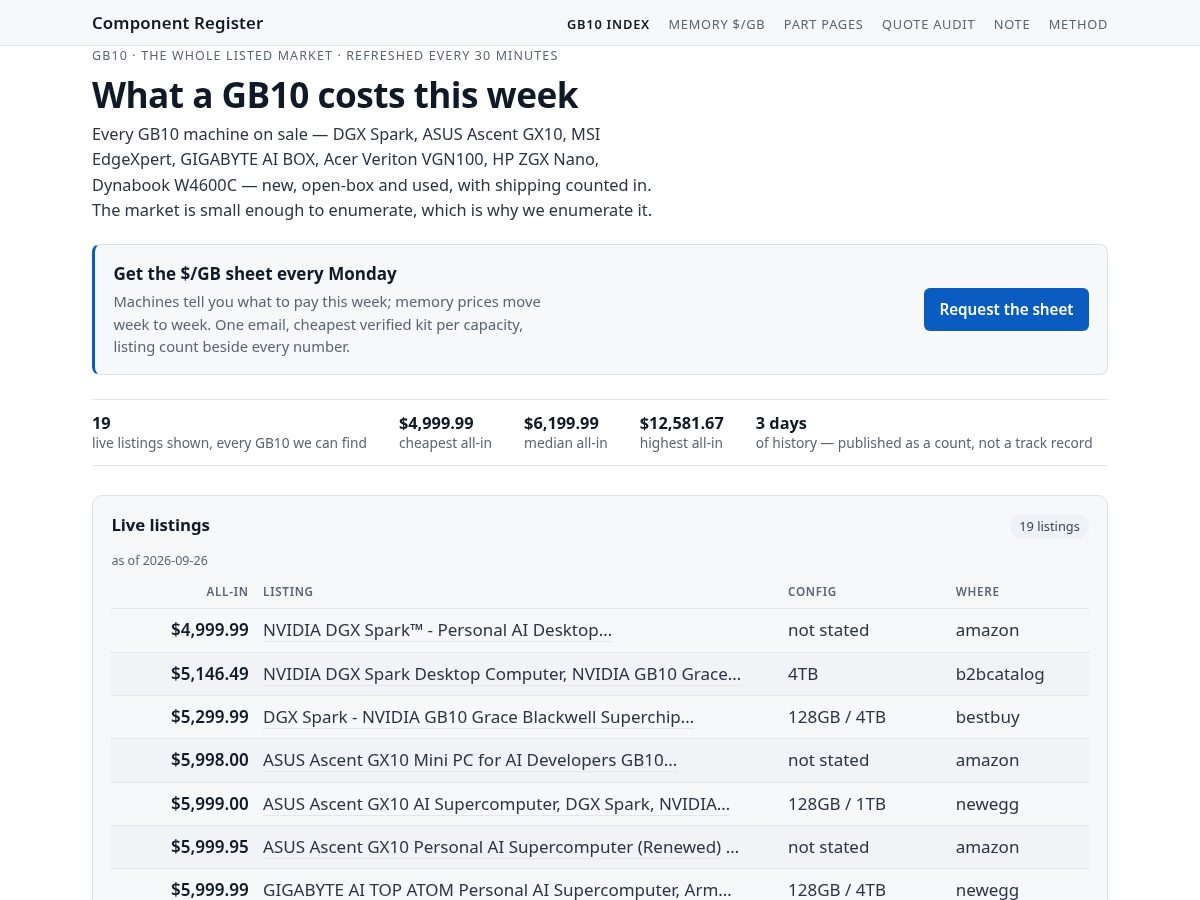The image size is (1200, 900).
Task: Open NVIDIA DGX Spark Personal AI Desktop listing
Action: coord(437,630)
